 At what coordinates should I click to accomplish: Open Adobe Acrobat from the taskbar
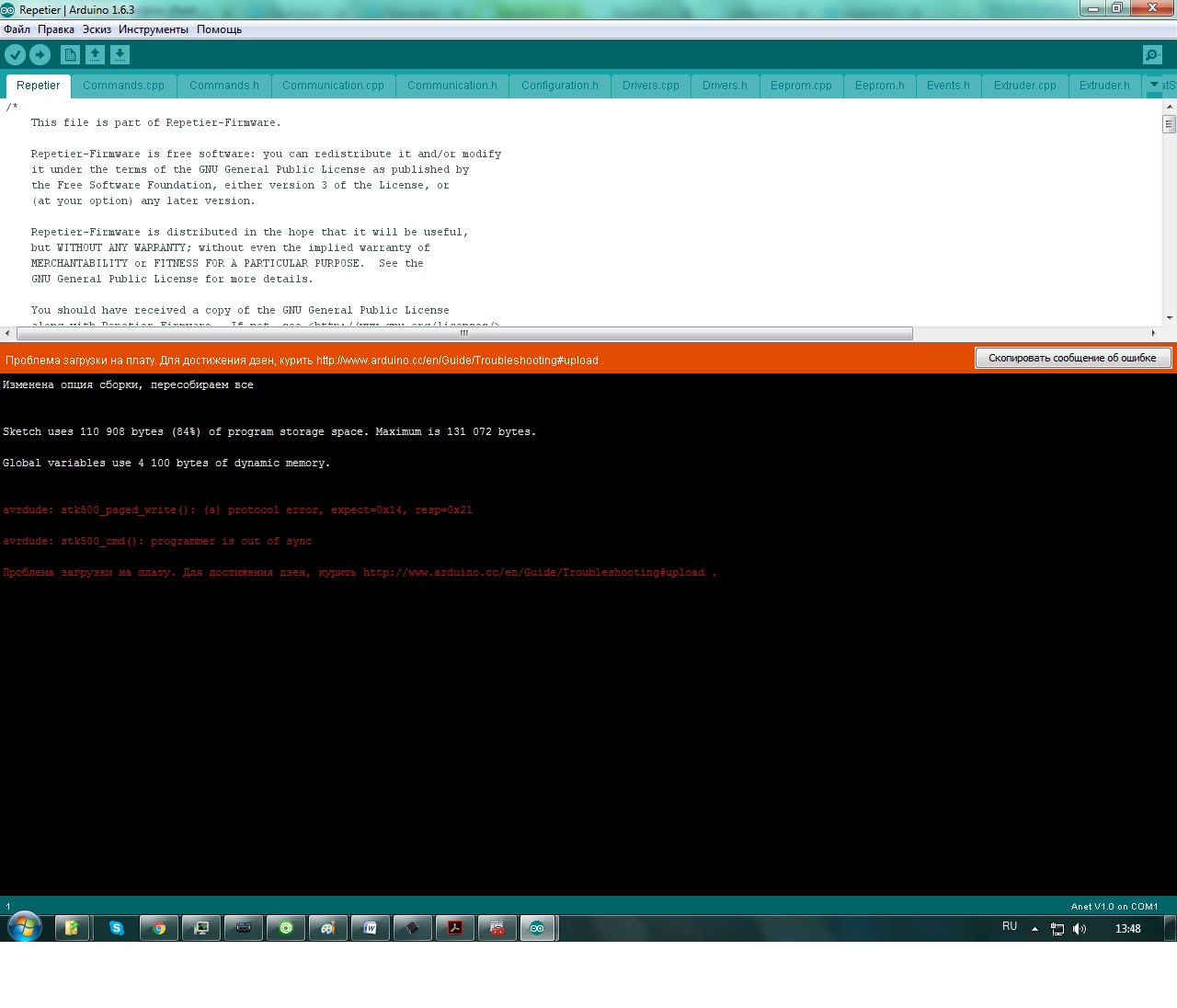(x=455, y=928)
